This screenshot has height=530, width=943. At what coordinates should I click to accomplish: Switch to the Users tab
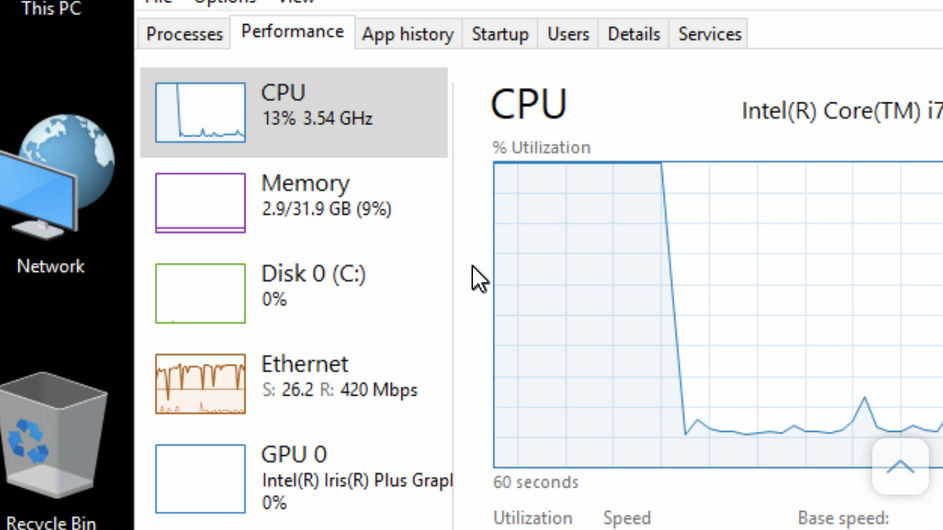(568, 34)
